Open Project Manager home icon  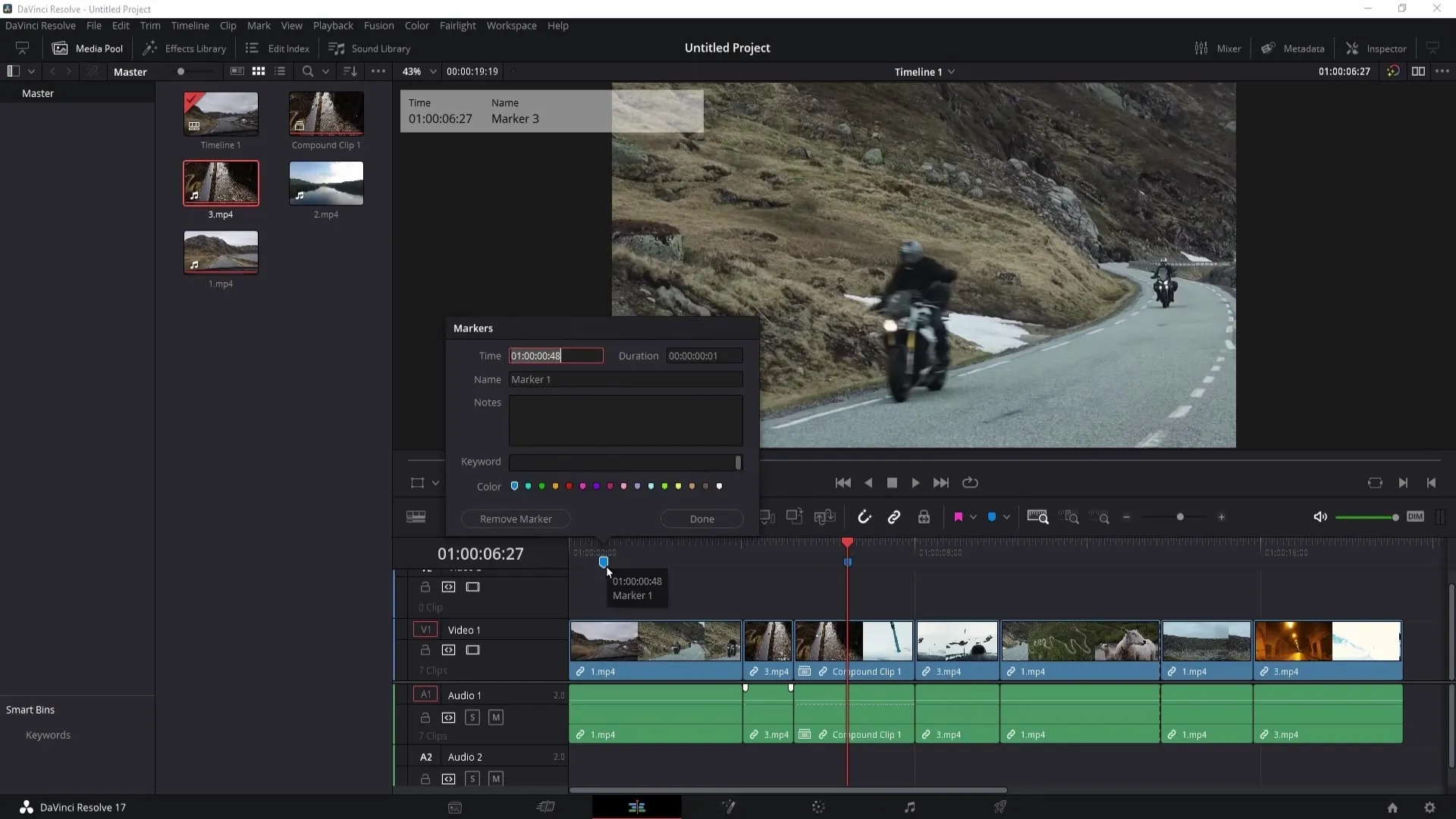point(1392,808)
